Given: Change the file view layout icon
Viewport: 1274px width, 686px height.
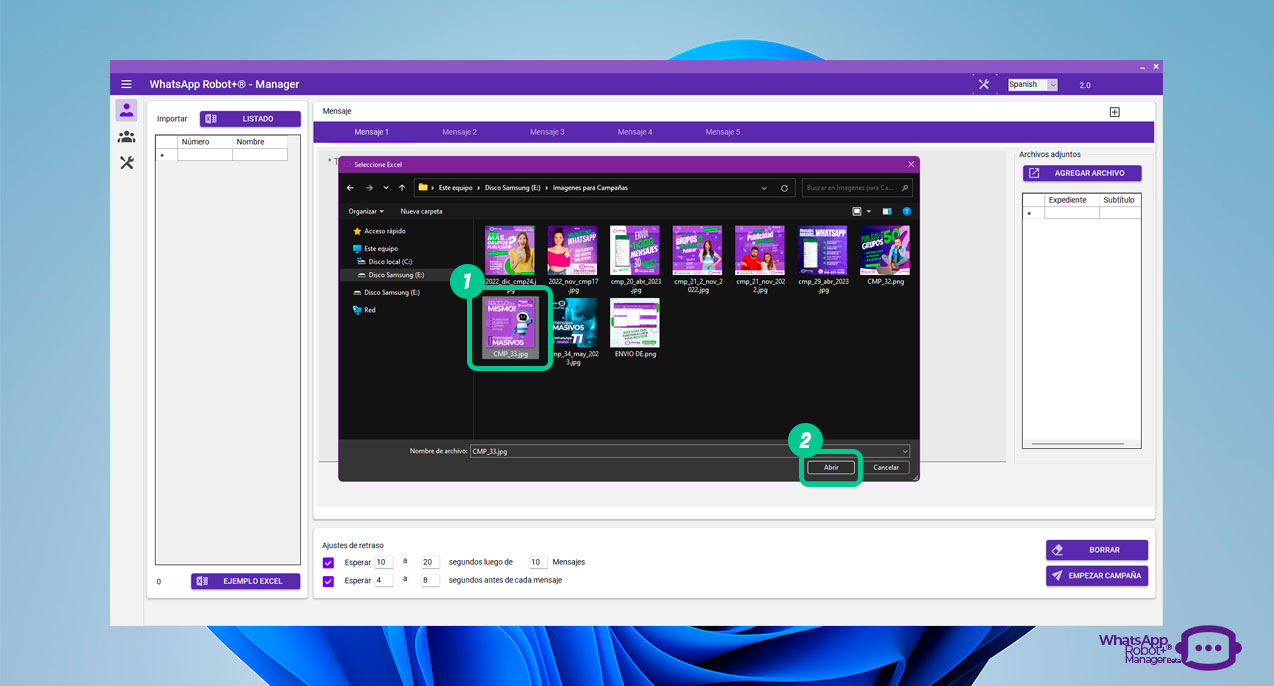Looking at the screenshot, I should 857,211.
